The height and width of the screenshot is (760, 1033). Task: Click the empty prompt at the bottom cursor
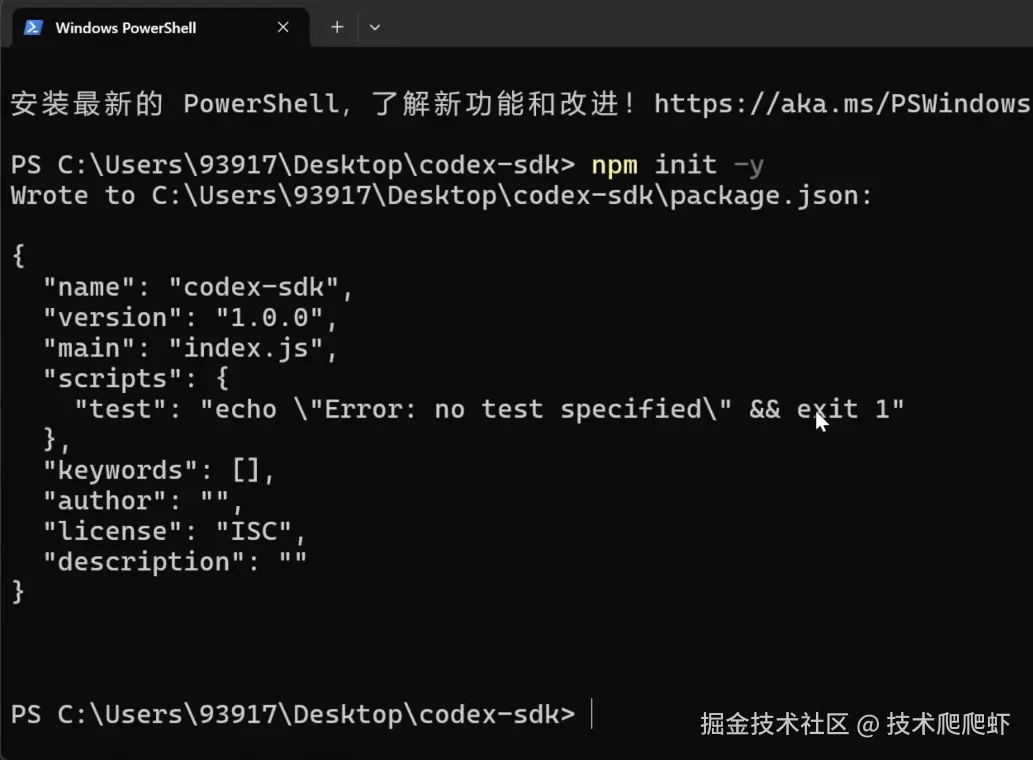[x=592, y=714]
